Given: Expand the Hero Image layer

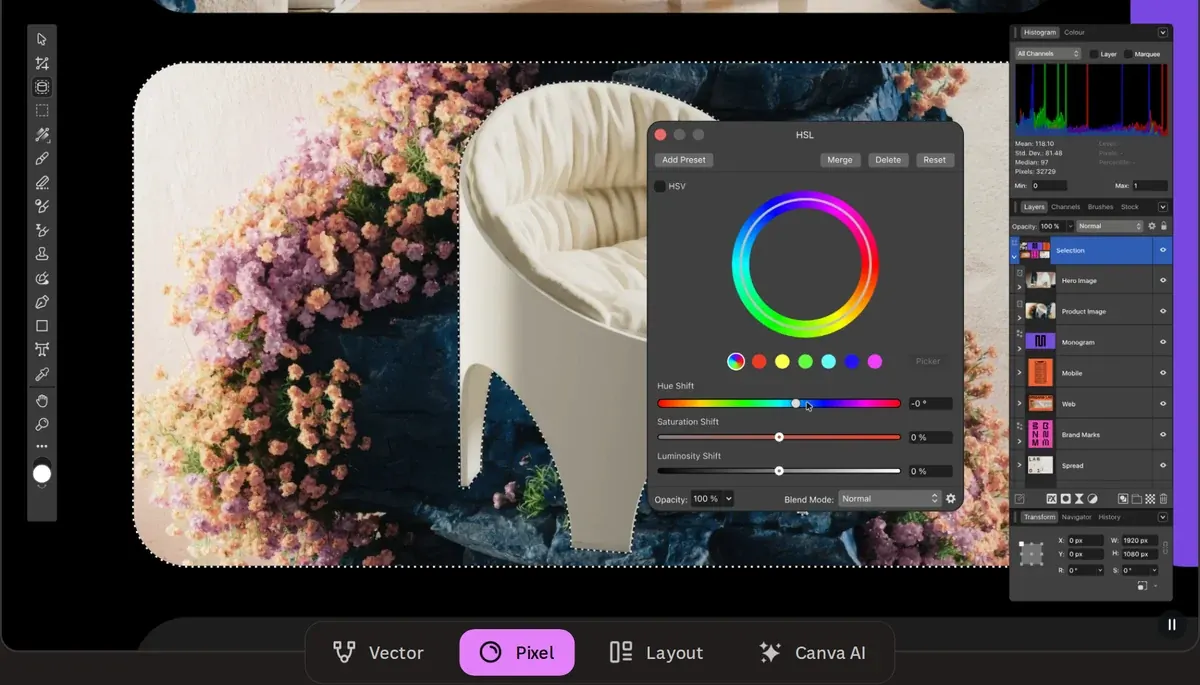Looking at the screenshot, I should point(1020,286).
